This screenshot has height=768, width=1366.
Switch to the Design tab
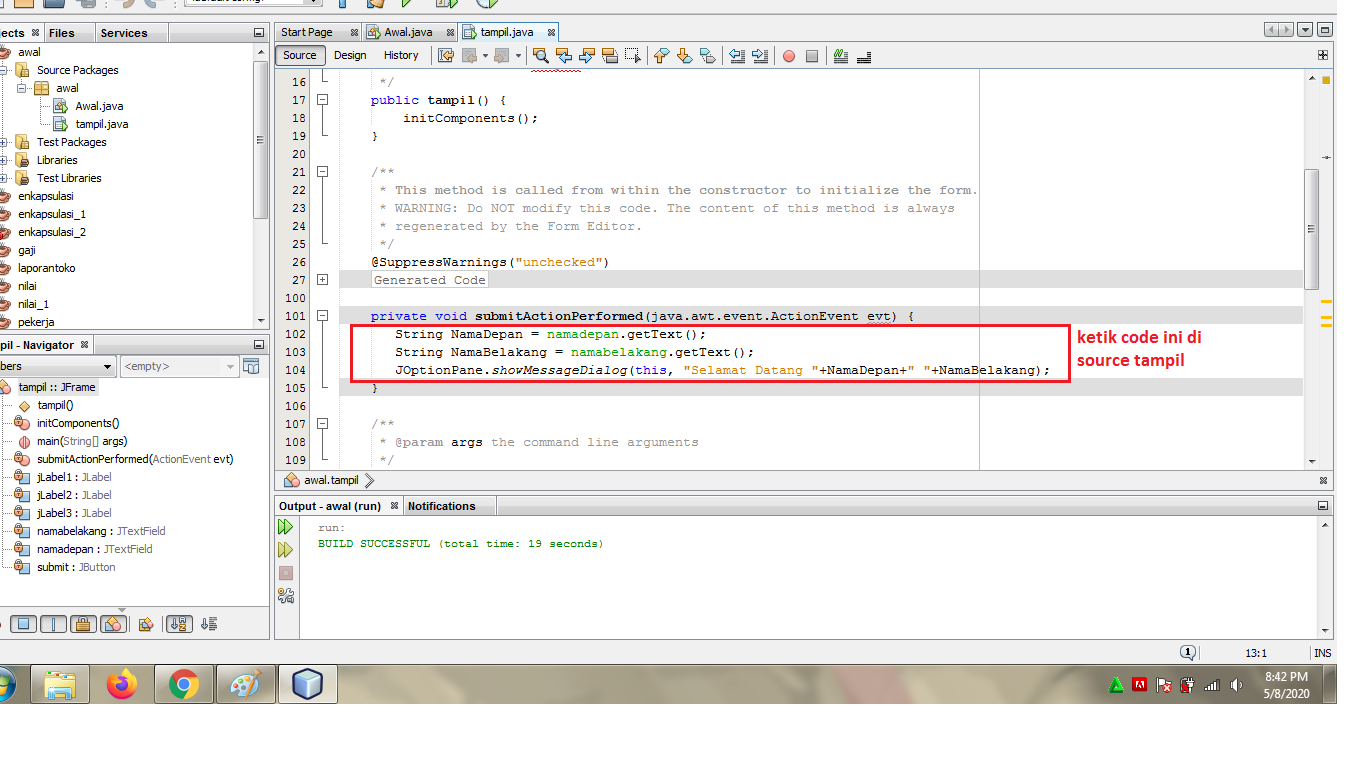(350, 56)
